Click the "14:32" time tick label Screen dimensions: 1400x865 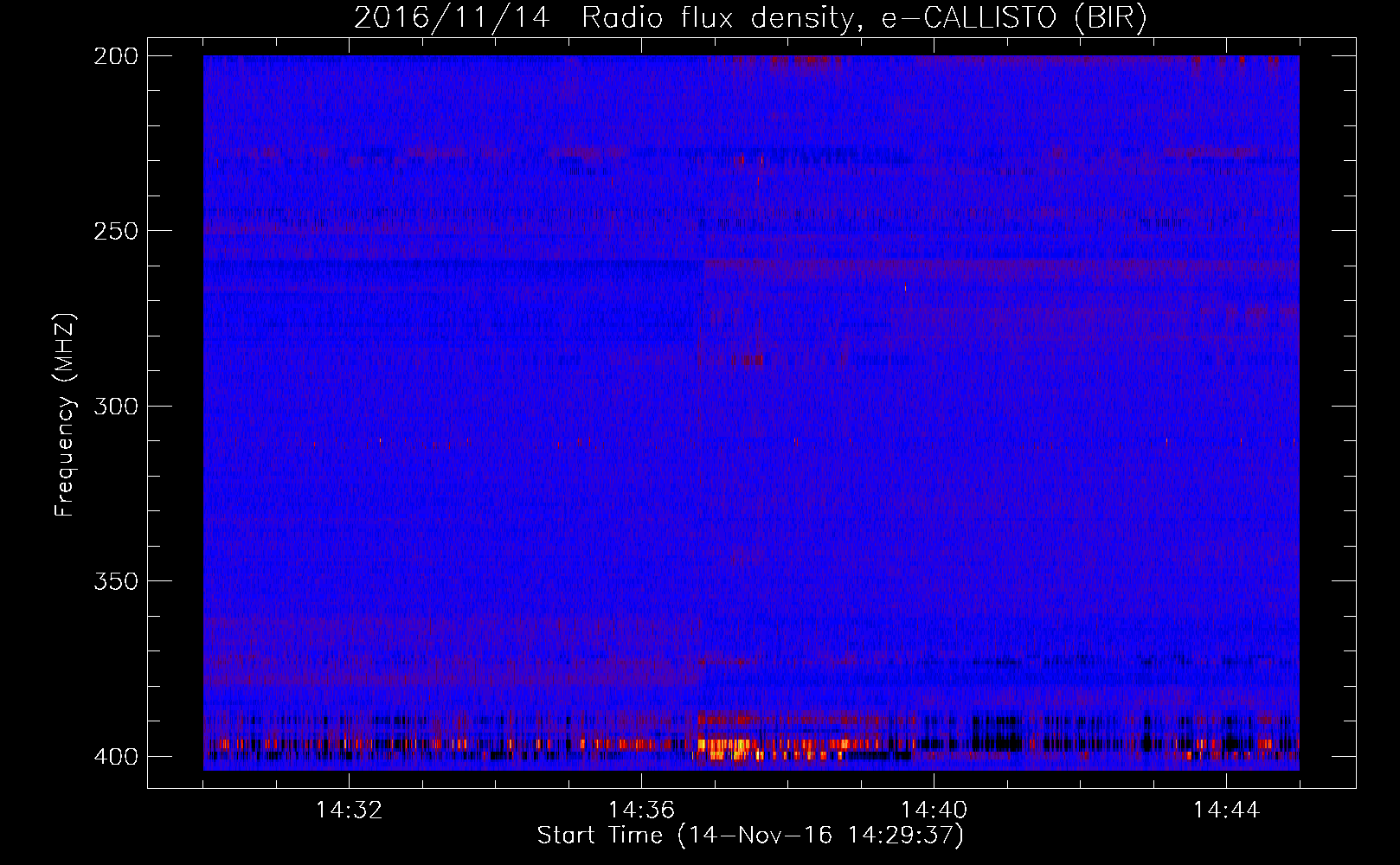coord(349,810)
